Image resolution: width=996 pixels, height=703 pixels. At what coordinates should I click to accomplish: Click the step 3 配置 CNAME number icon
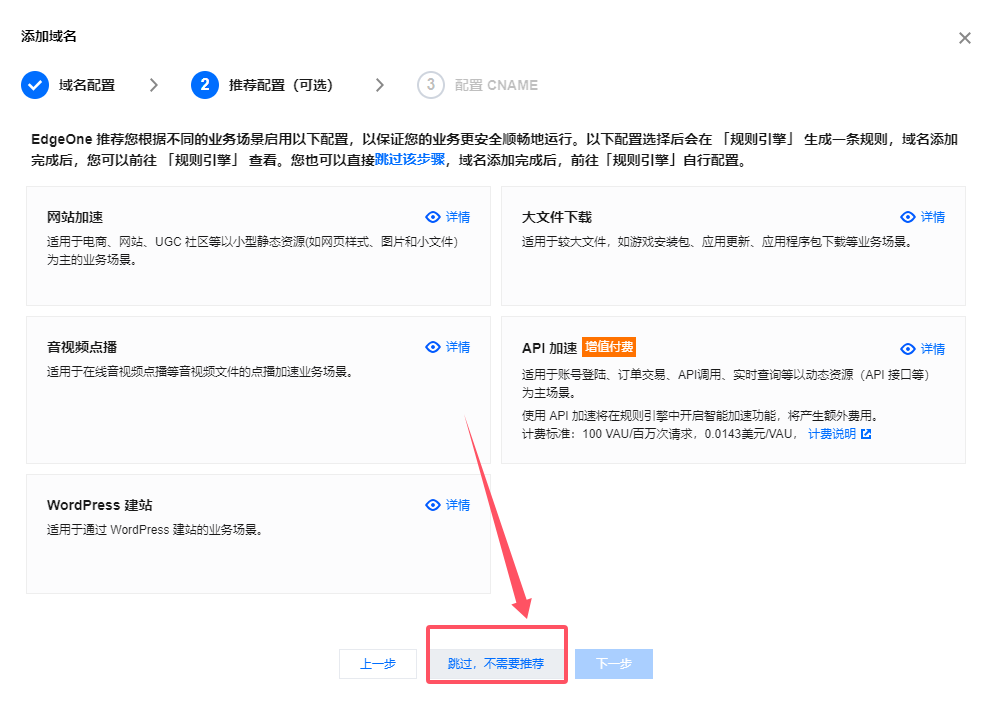point(431,85)
